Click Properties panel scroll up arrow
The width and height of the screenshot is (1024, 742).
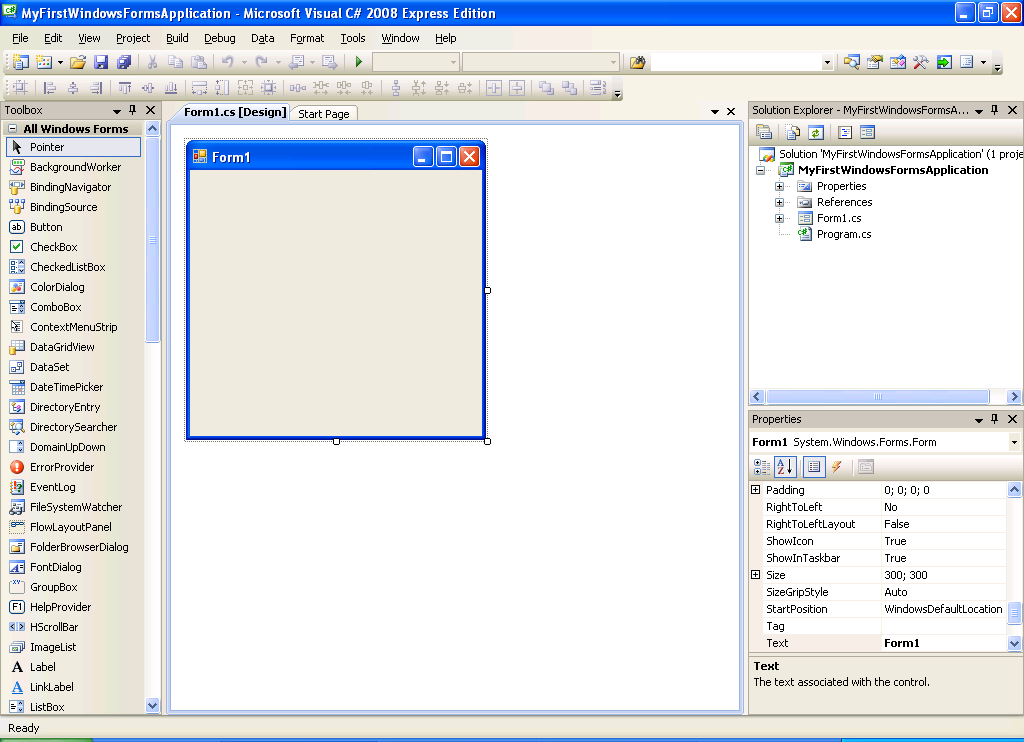click(x=1014, y=489)
